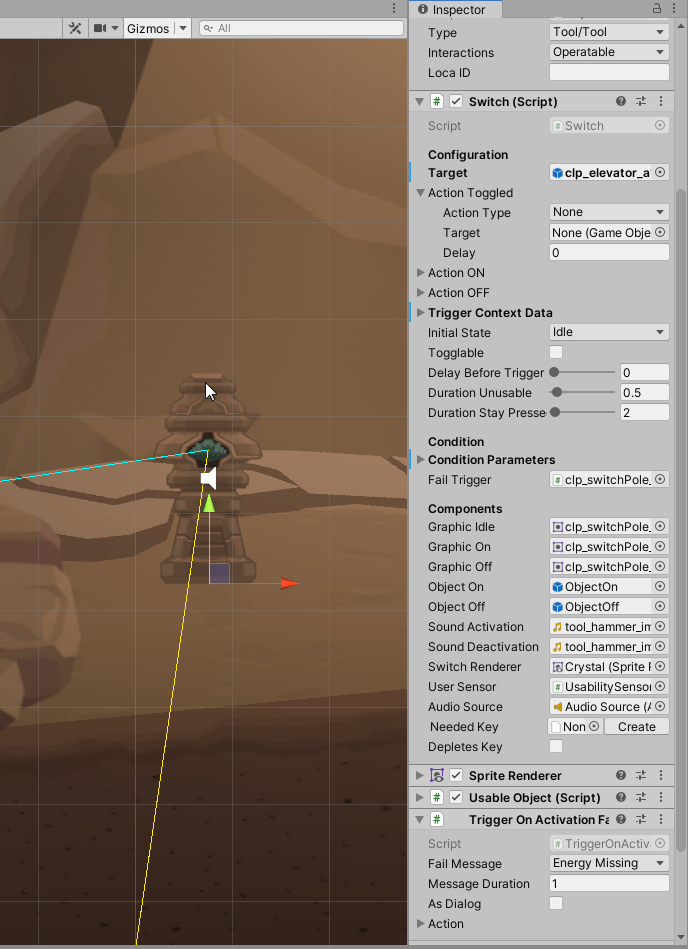Expand the Action ON foldout
The height and width of the screenshot is (949, 688).
421,273
